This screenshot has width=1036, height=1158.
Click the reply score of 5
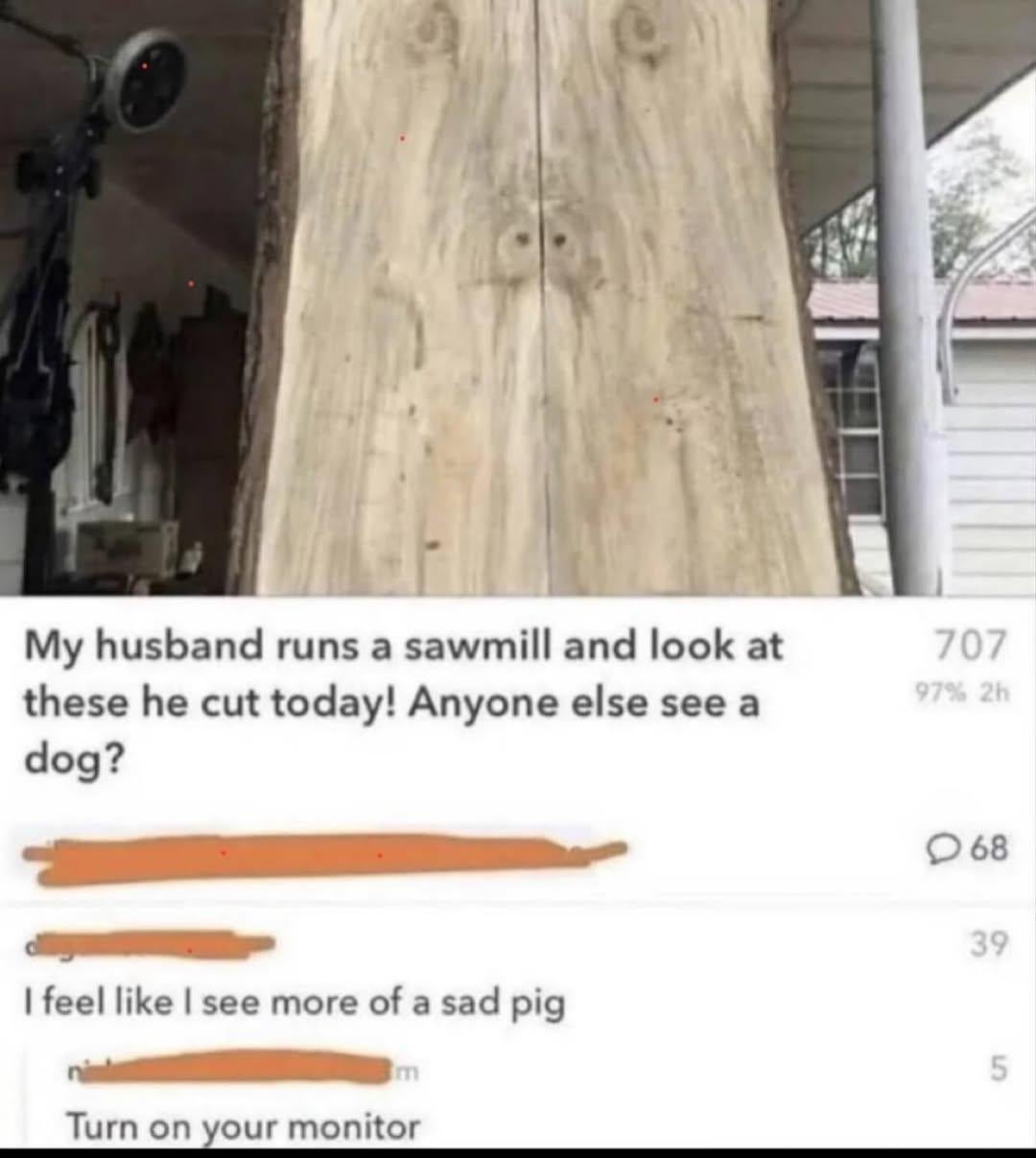click(999, 1069)
